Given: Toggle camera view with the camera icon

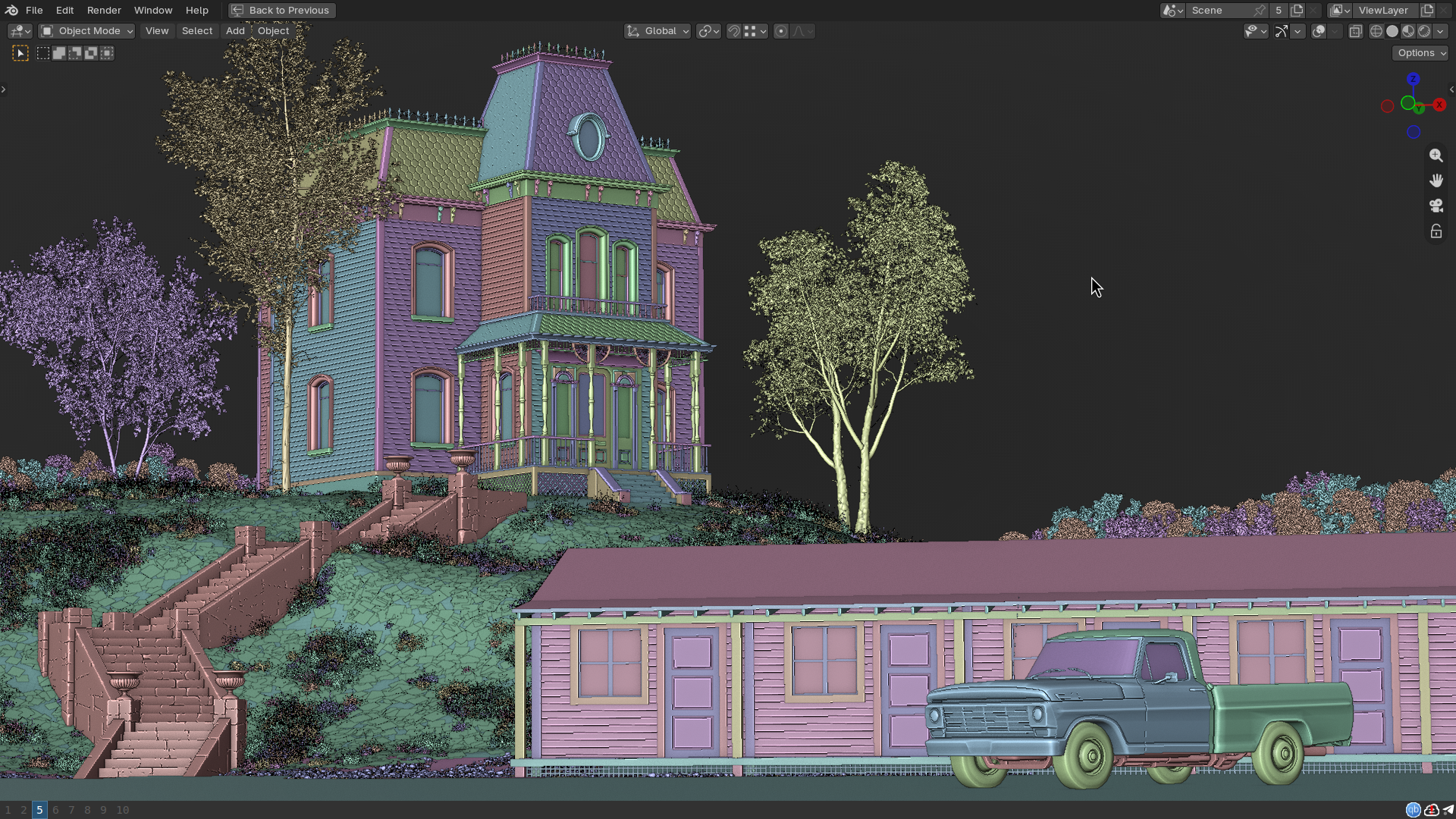Looking at the screenshot, I should coord(1436,206).
